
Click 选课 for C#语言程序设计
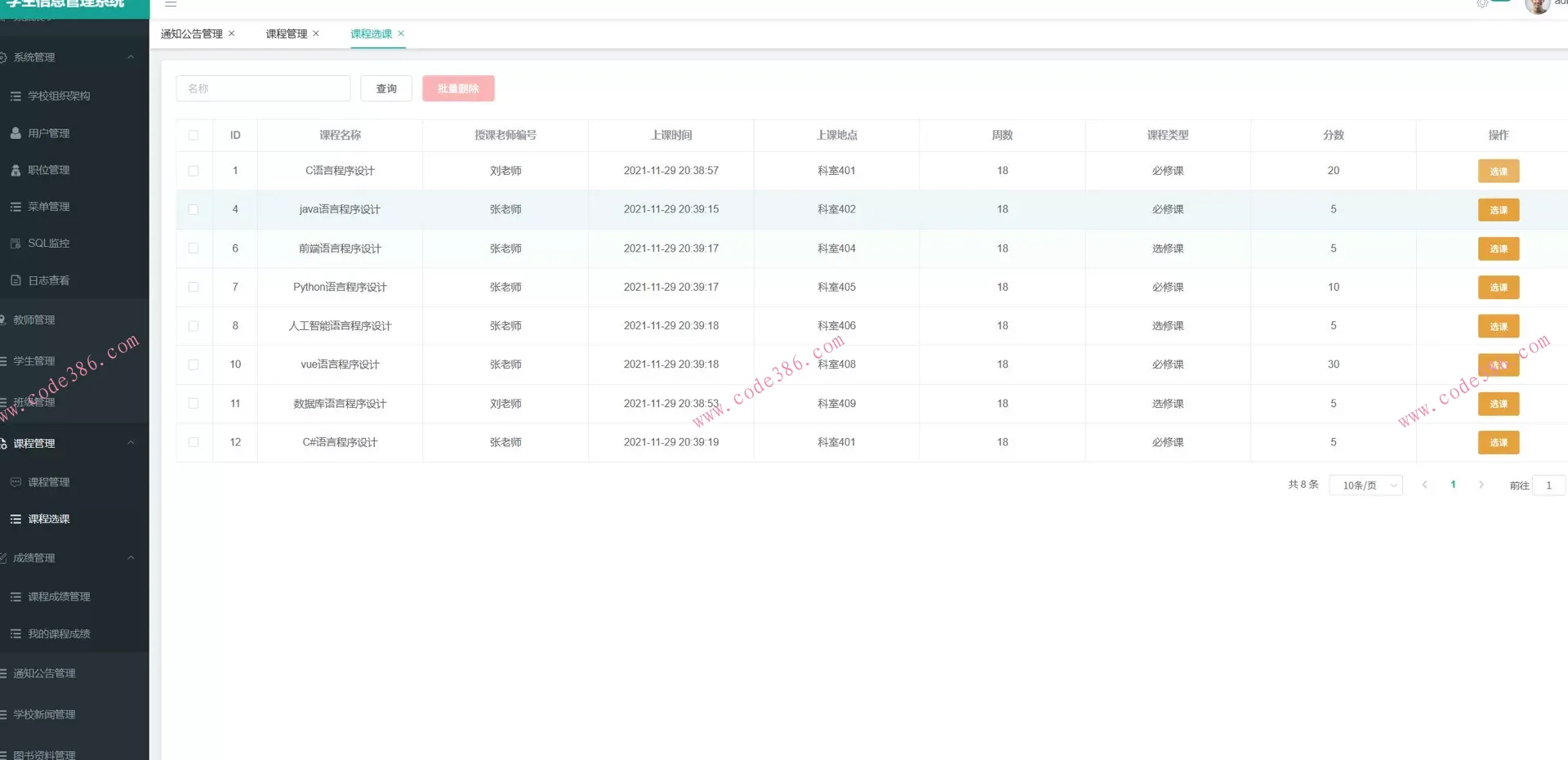(x=1499, y=443)
